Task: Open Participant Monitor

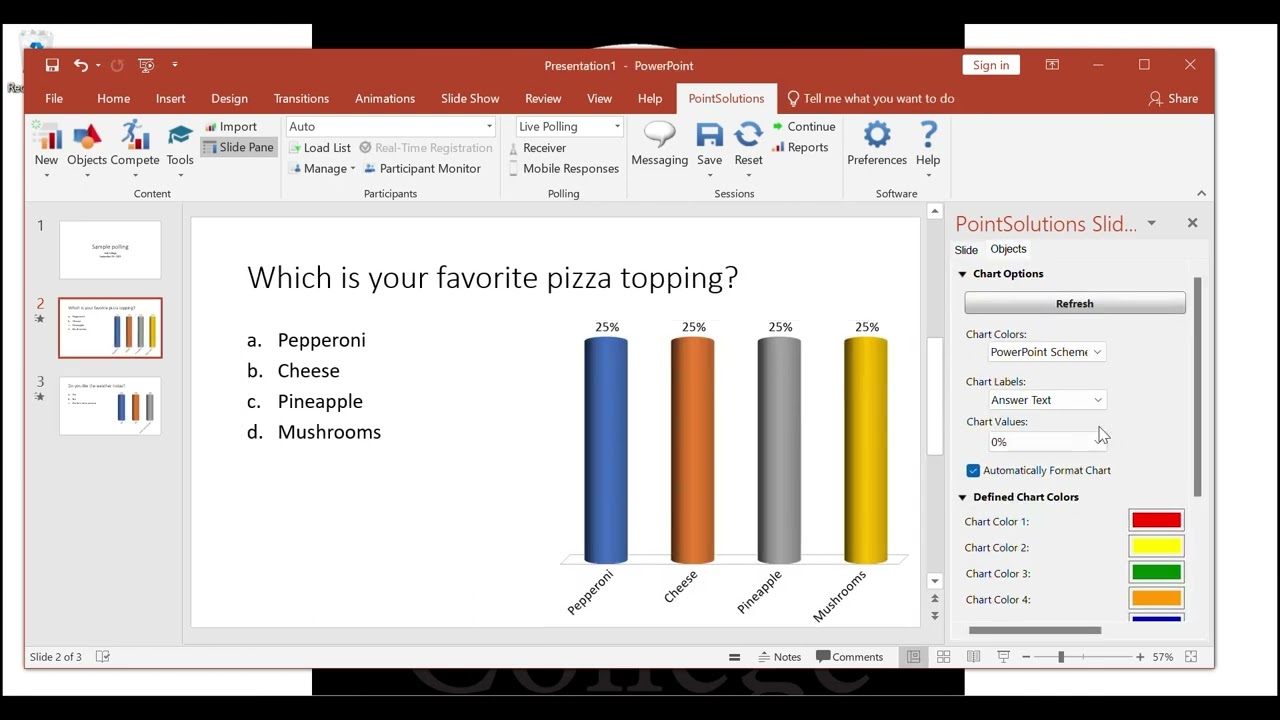Action: coord(422,169)
